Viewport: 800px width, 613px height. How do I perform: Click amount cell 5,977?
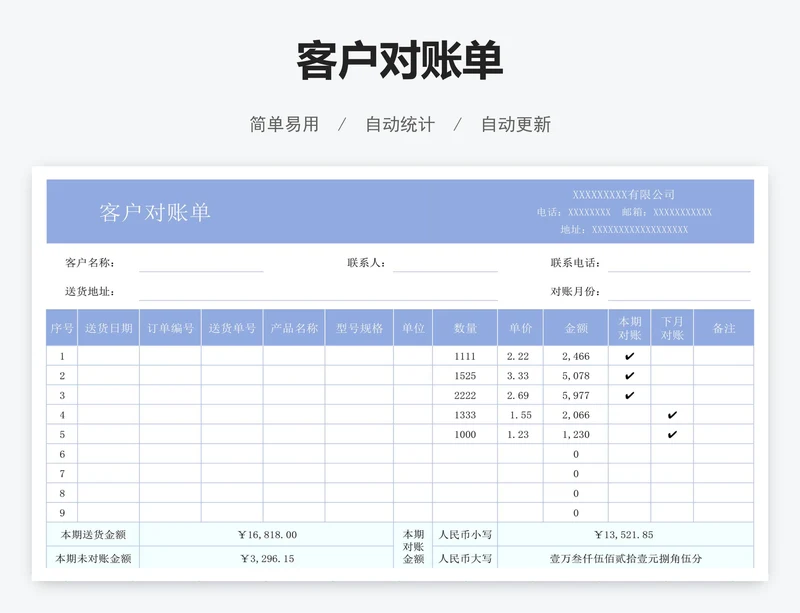(x=576, y=395)
